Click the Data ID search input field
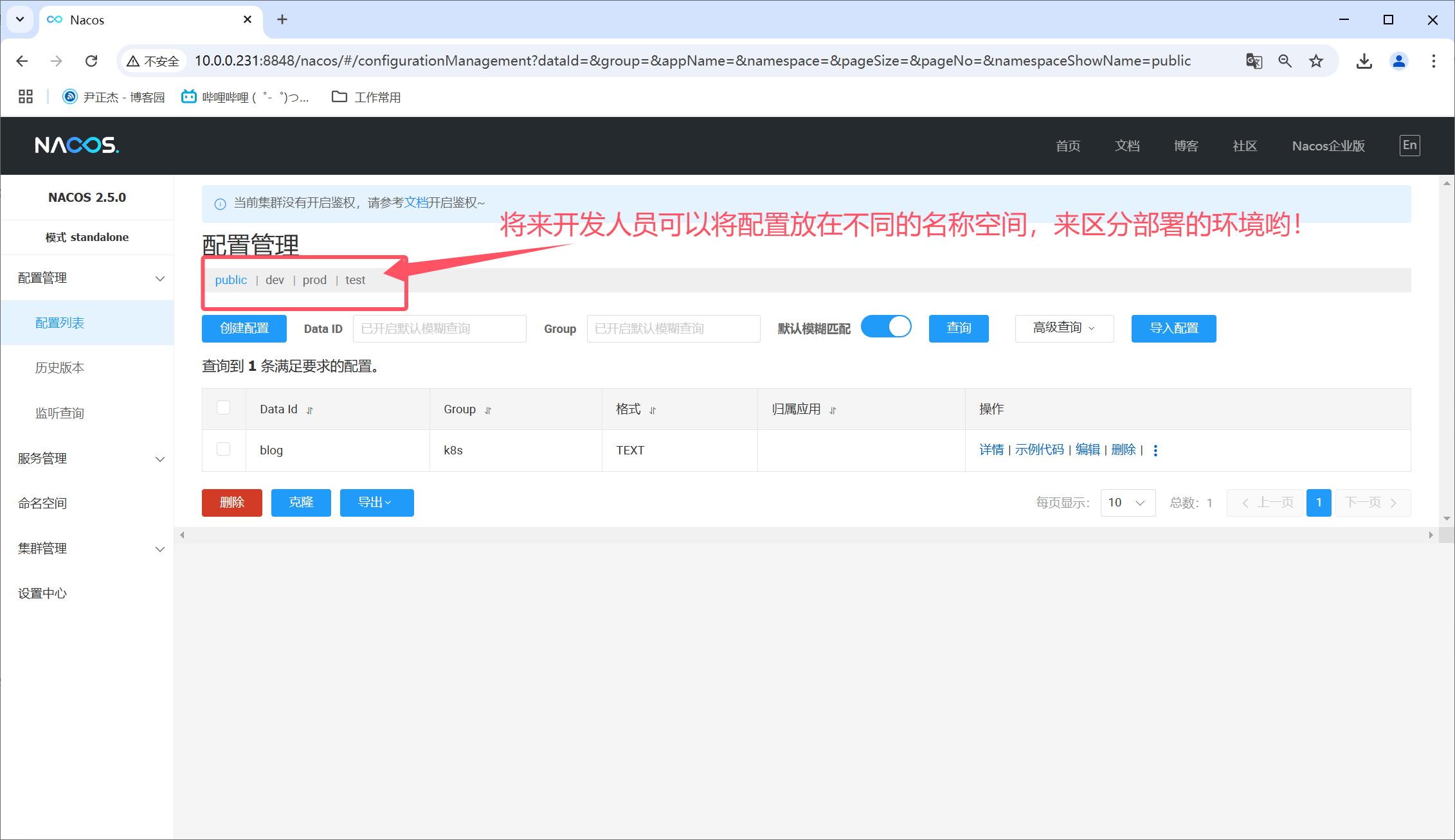The height and width of the screenshot is (840, 1455). click(x=439, y=328)
